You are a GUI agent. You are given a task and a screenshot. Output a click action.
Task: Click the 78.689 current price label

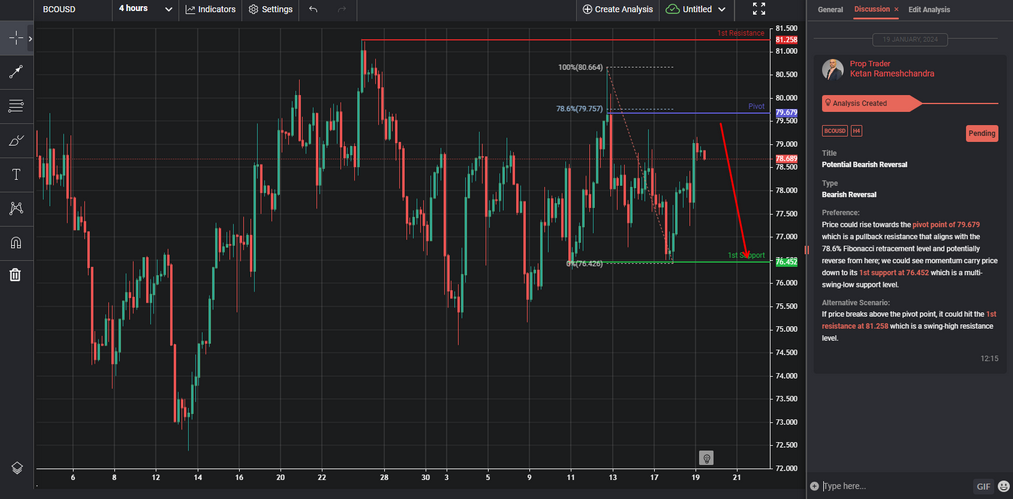pyautogui.click(x=786, y=158)
